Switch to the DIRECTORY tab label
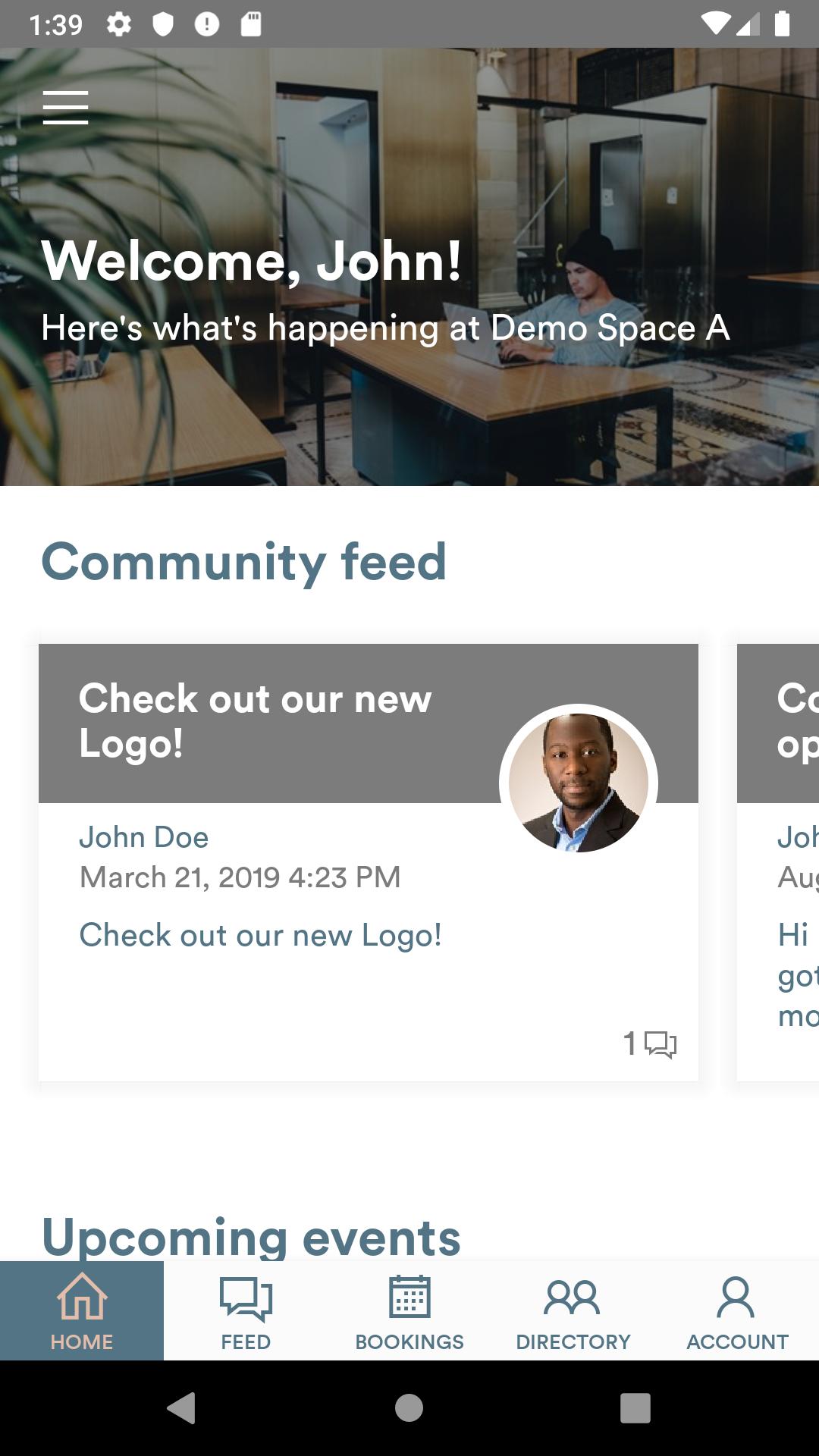 (x=573, y=1341)
